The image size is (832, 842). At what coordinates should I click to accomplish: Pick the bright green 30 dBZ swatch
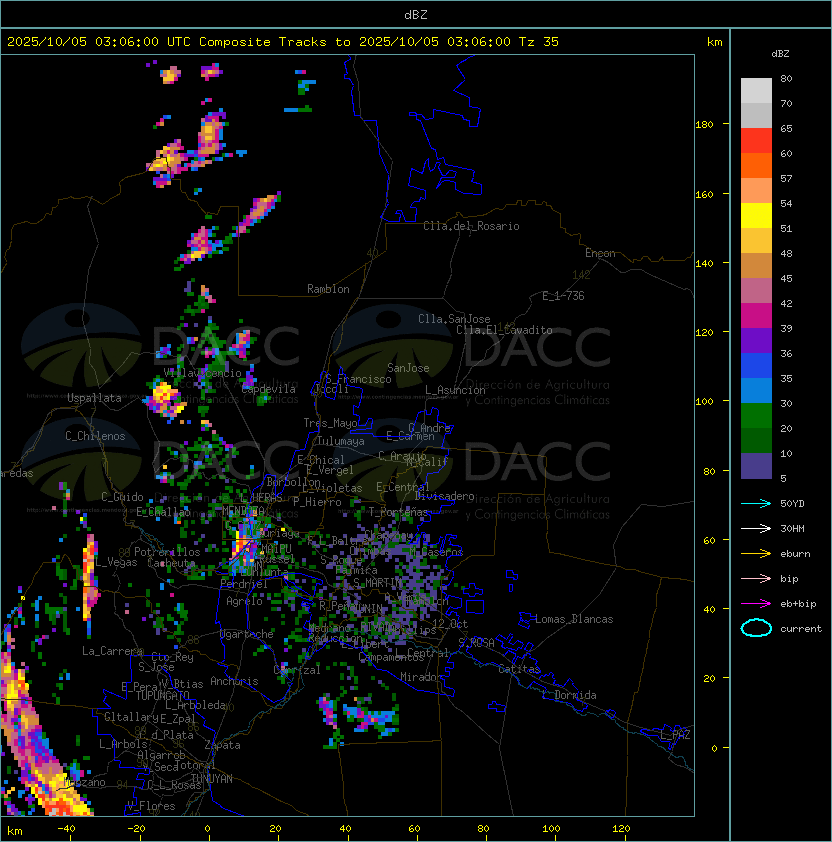point(756,416)
